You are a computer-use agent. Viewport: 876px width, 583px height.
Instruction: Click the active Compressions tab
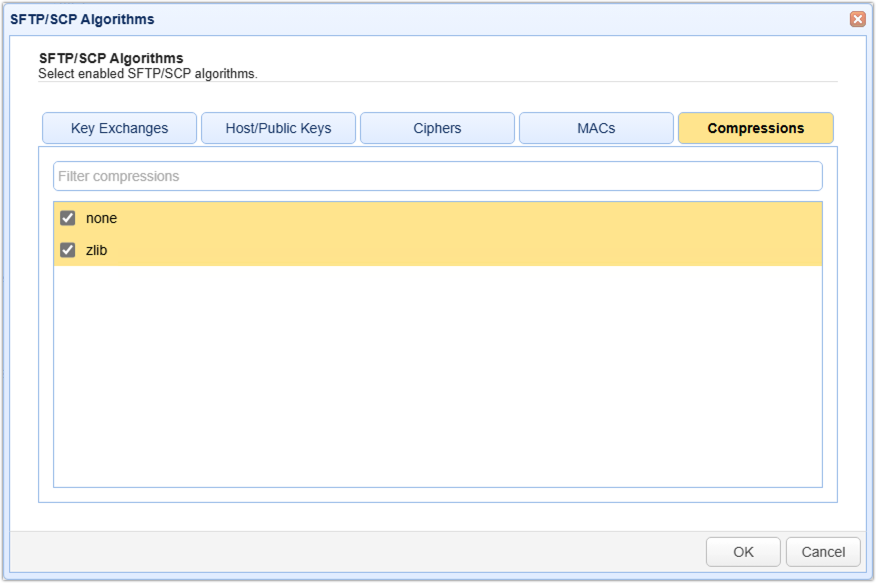coord(755,128)
